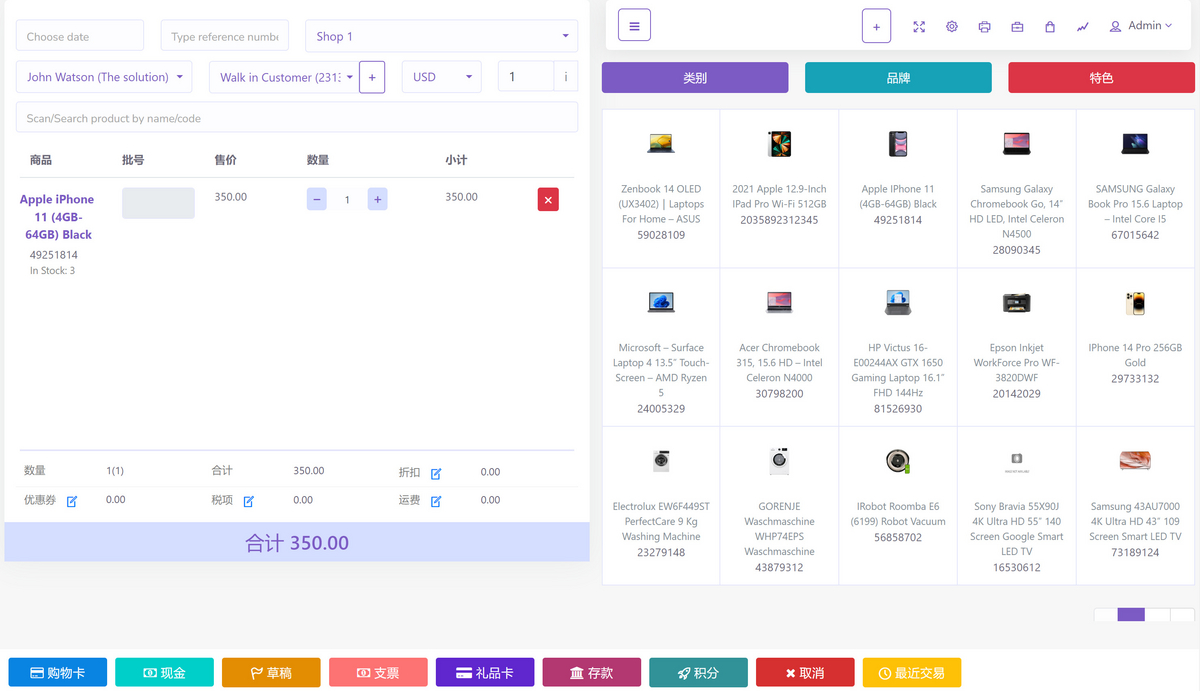Increase iPhone 11 quantity with plus

click(377, 199)
